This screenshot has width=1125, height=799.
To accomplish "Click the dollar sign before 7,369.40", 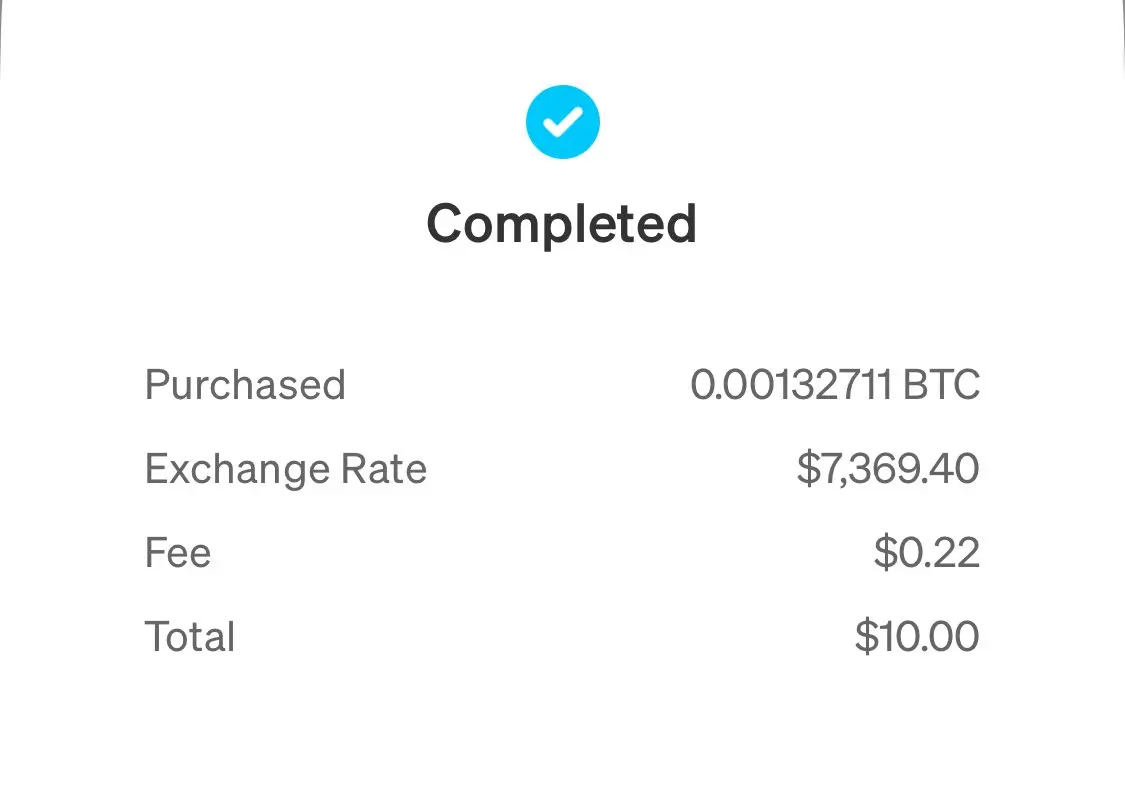I will point(808,469).
